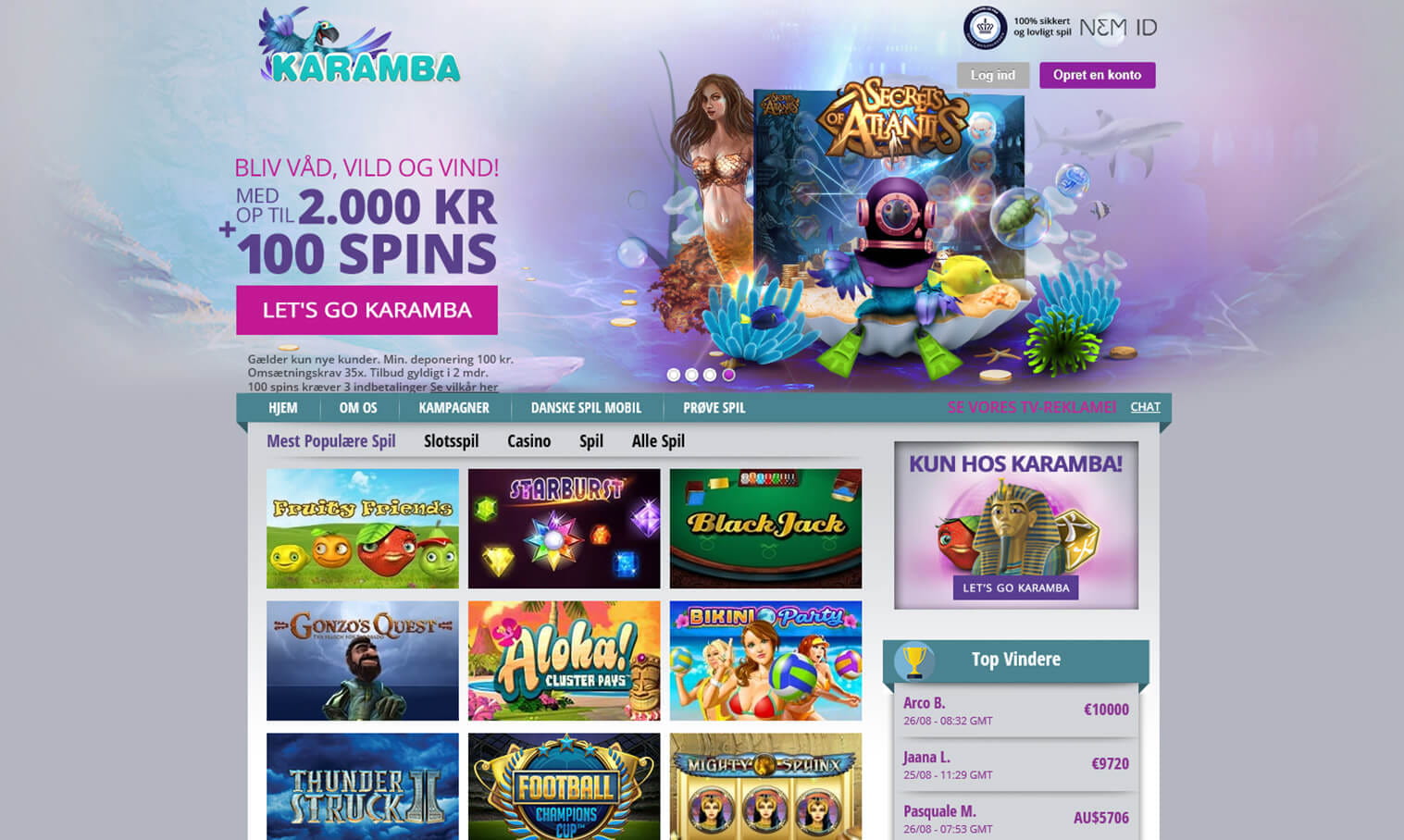Open the Starburst game thumbnail
Viewport: 1404px width, 840px height.
564,528
